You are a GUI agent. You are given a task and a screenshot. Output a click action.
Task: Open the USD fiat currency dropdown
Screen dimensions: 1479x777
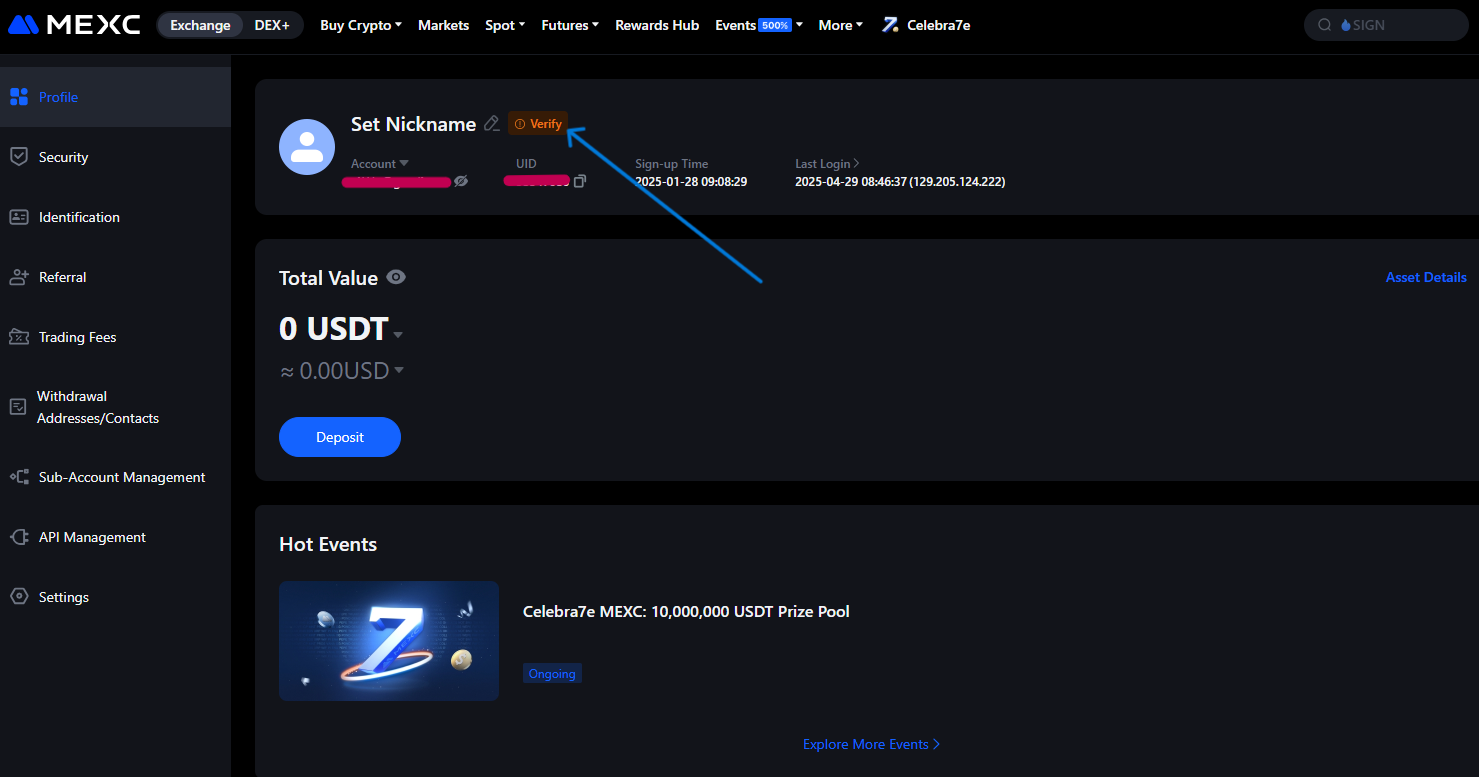399,370
